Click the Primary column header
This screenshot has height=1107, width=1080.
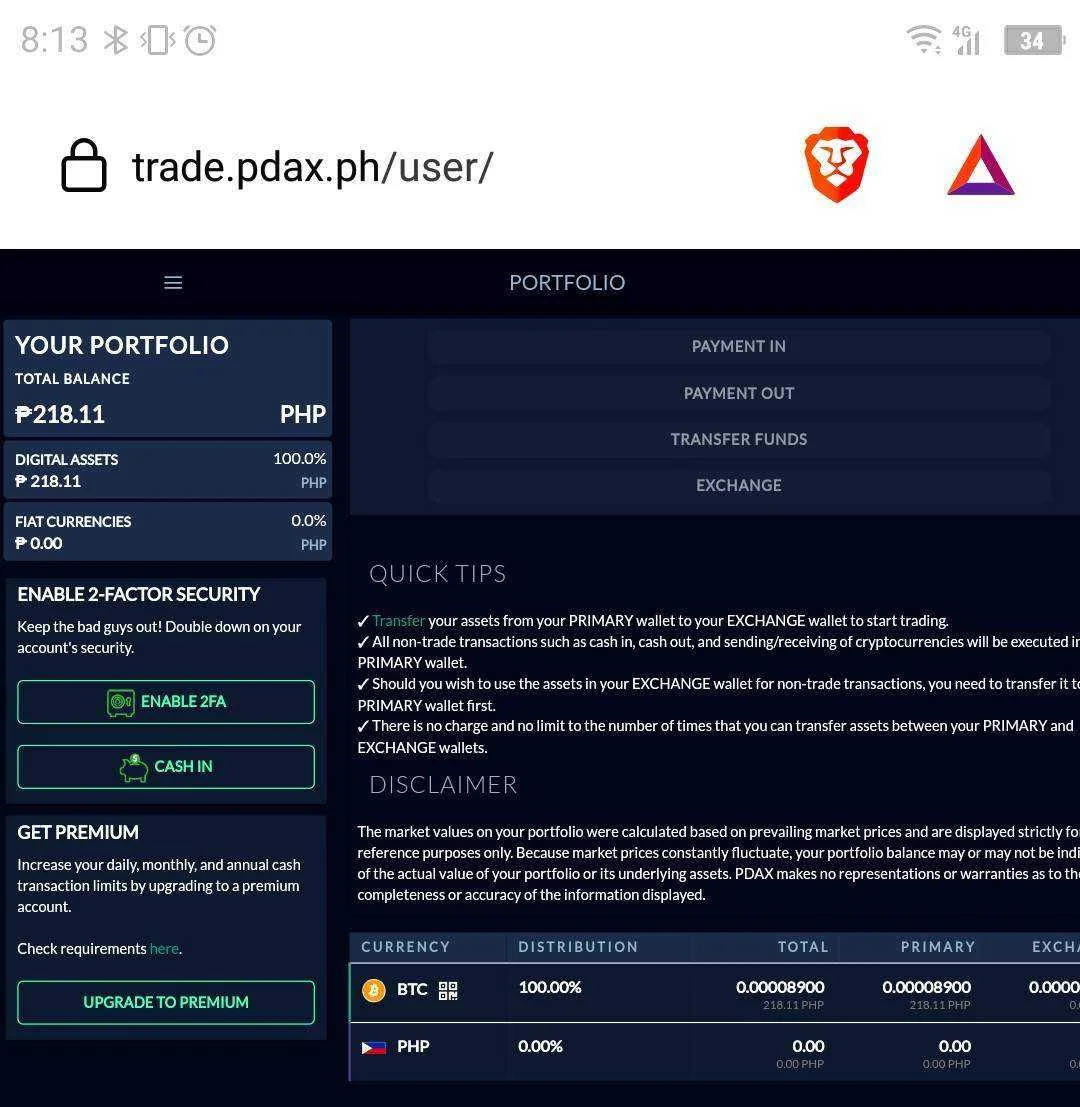(937, 947)
